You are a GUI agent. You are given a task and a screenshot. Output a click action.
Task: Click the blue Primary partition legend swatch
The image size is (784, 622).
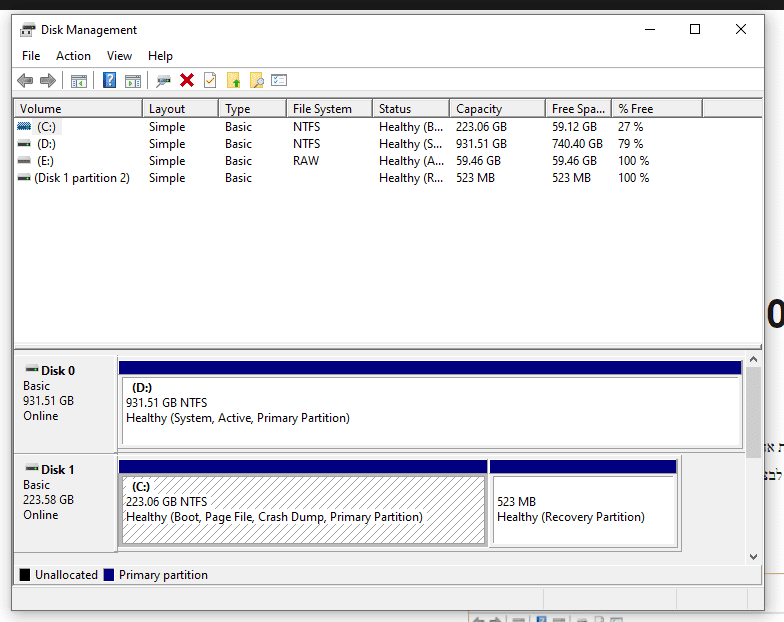[109, 575]
